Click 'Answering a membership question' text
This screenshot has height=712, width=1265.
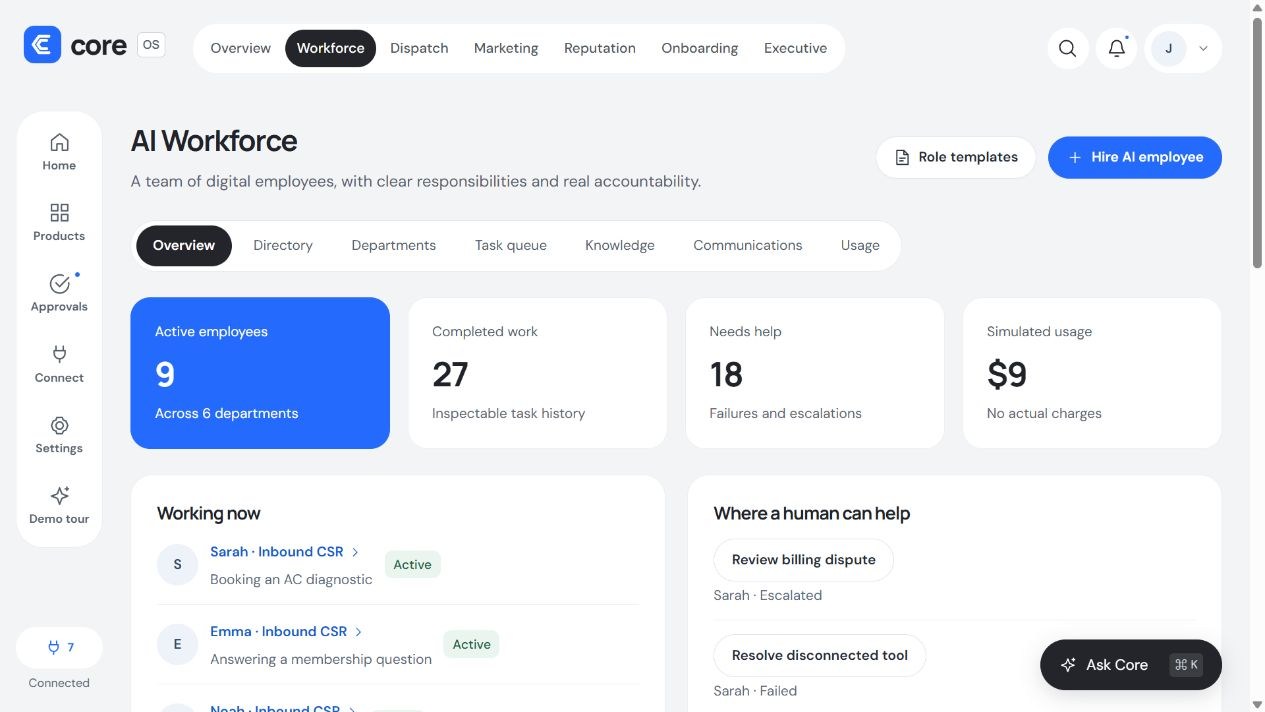pos(321,660)
